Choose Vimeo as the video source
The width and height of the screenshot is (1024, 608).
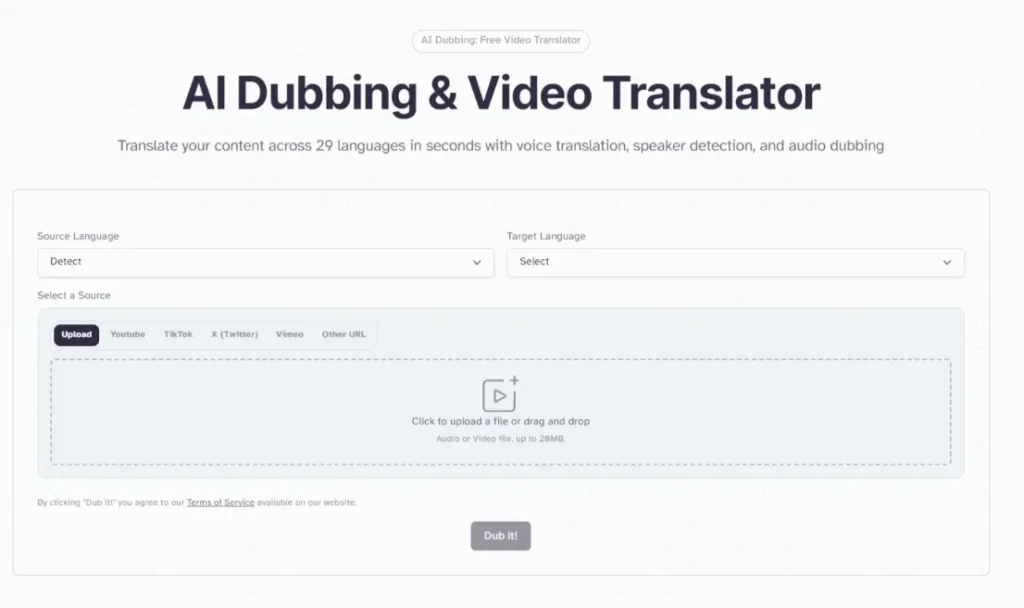pyautogui.click(x=289, y=334)
